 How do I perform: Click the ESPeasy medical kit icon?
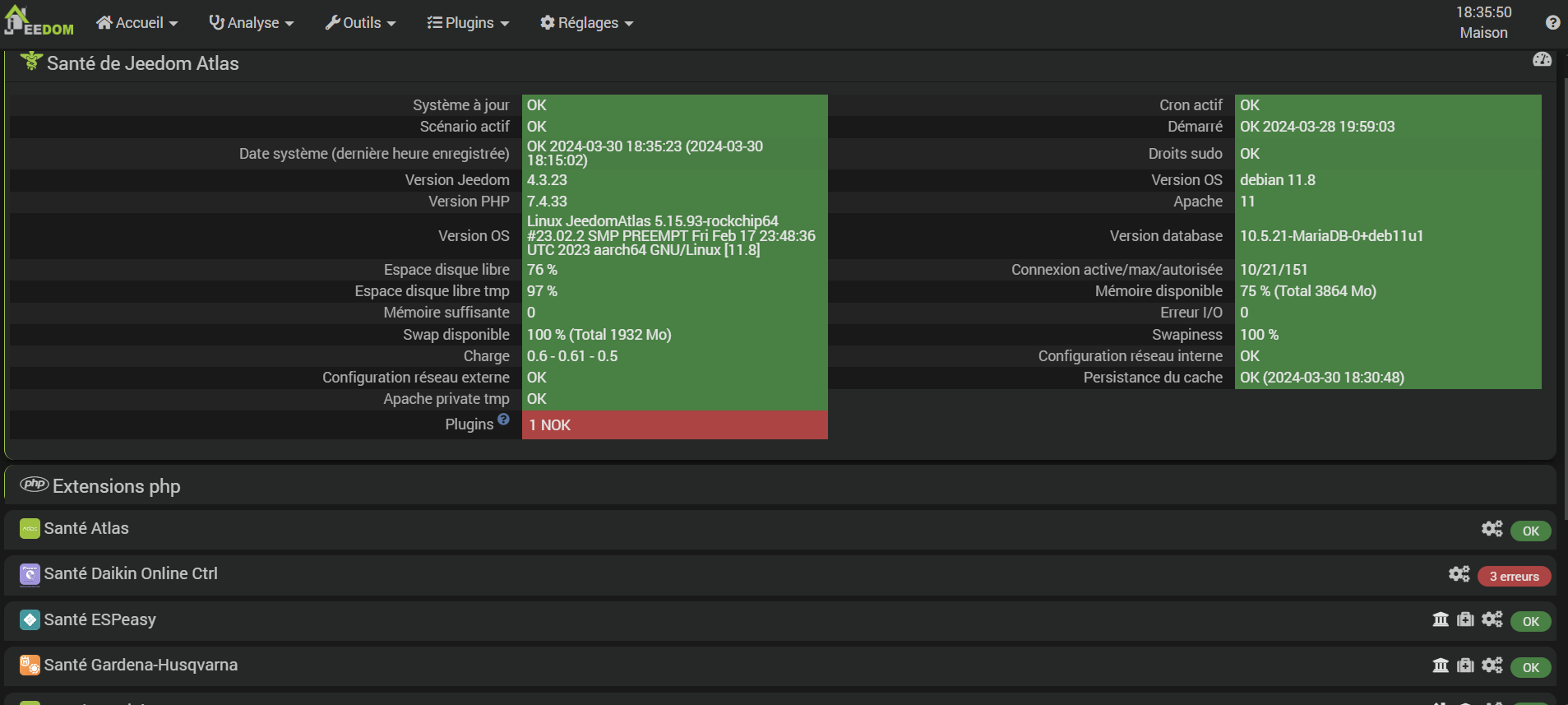(x=1465, y=619)
